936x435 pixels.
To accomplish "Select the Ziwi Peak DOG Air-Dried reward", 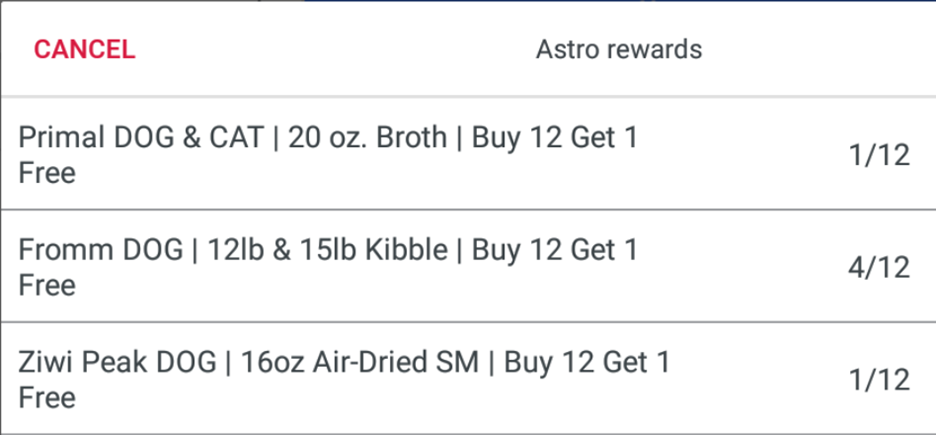I will pos(343,379).
